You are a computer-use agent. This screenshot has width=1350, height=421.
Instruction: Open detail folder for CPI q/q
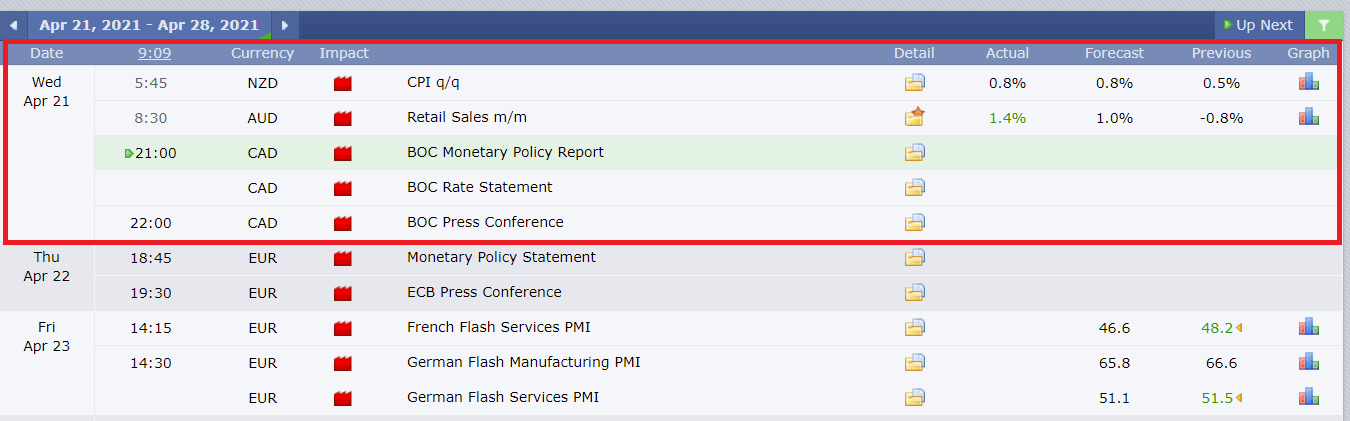(914, 83)
